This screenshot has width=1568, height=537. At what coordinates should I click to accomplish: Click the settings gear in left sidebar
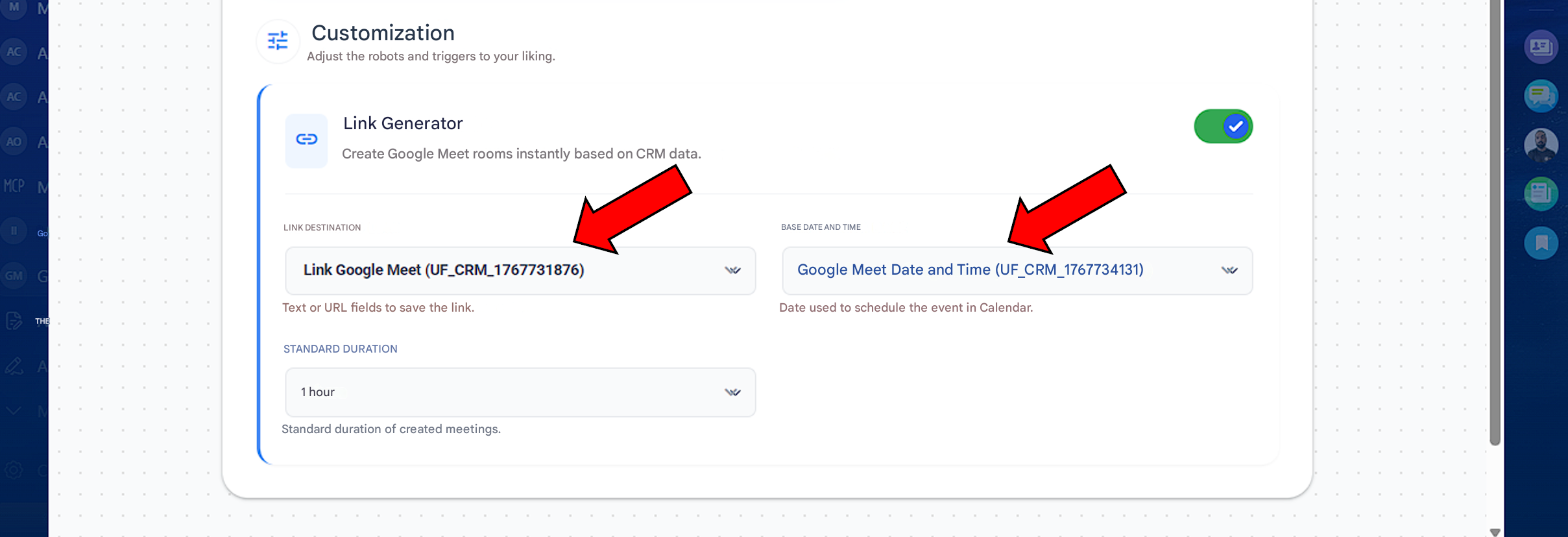click(x=14, y=469)
